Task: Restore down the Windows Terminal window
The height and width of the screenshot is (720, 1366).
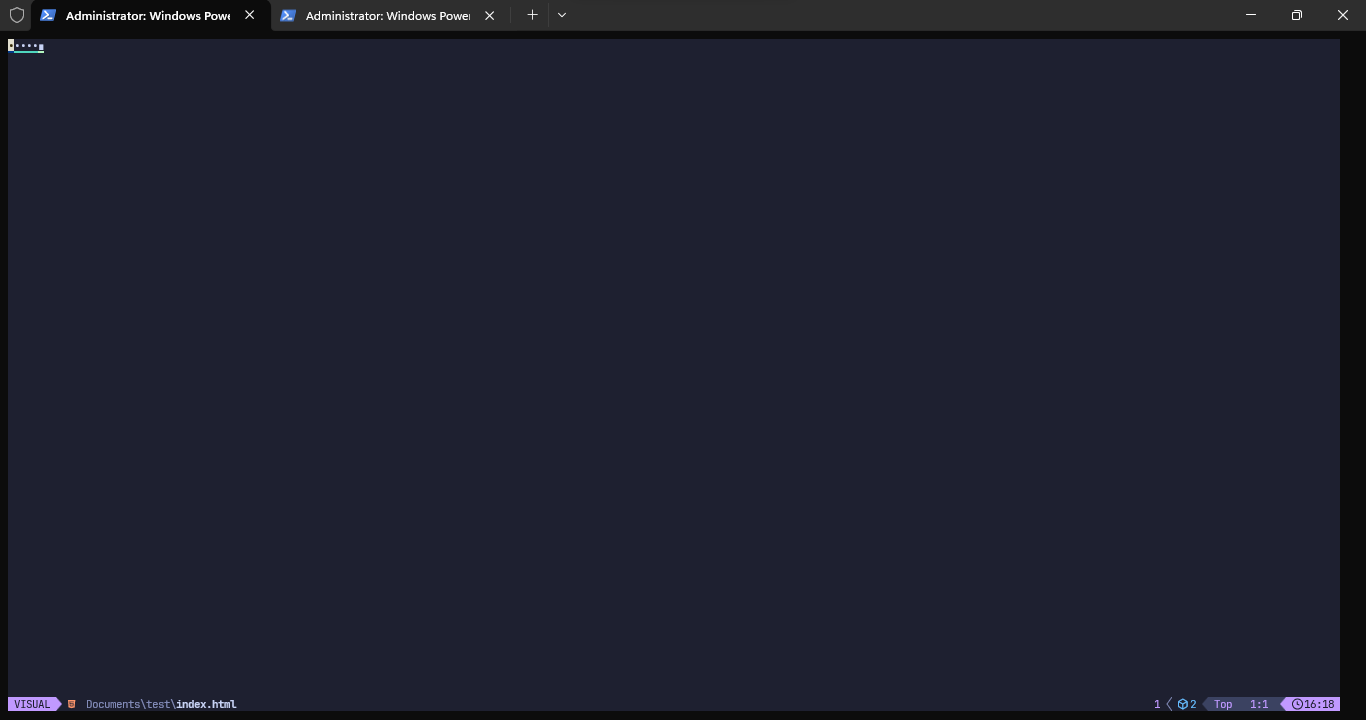Action: 1297,15
